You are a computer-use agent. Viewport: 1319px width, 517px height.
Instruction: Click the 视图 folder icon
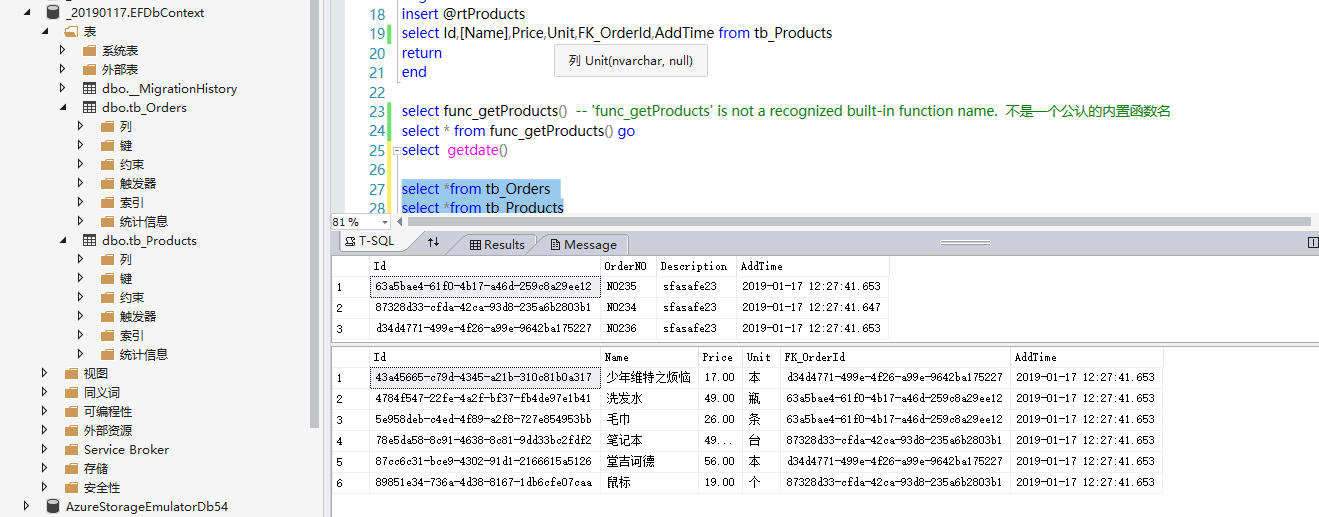click(x=71, y=373)
